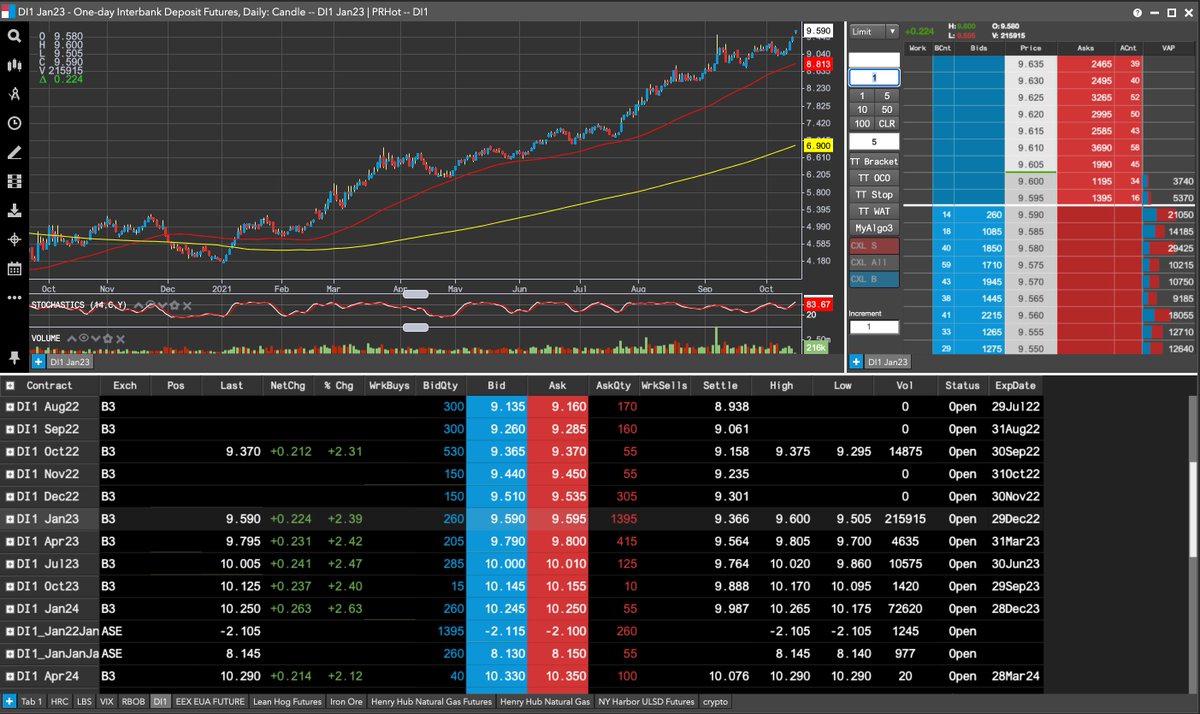
Task: Open the crypto workspace tab
Action: [x=714, y=702]
